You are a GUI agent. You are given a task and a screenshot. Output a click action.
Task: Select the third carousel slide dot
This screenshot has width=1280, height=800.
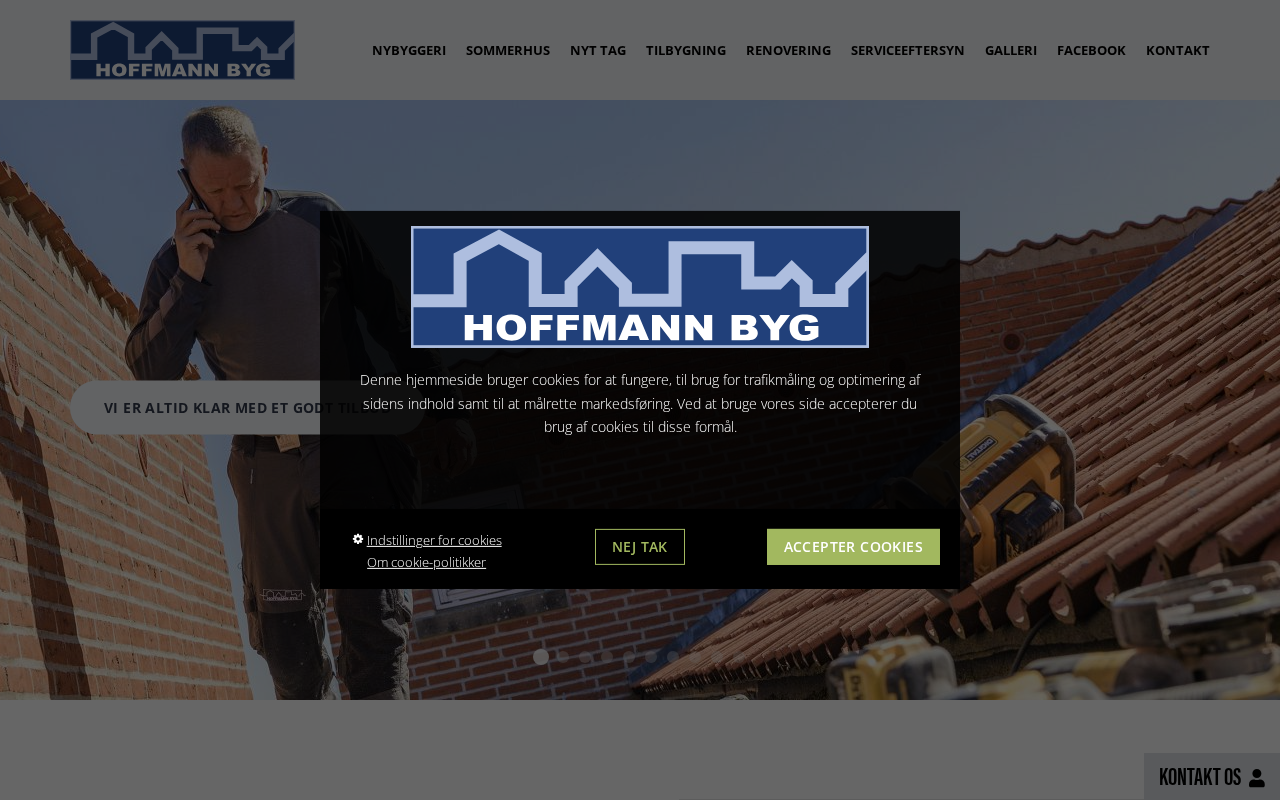coord(585,657)
